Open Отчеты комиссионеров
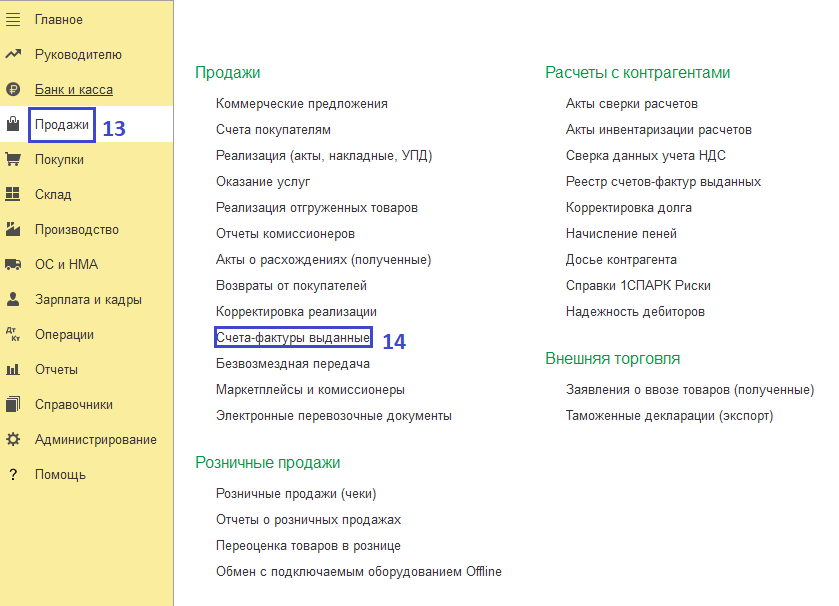Viewport: 839px width, 606px height. [285, 234]
